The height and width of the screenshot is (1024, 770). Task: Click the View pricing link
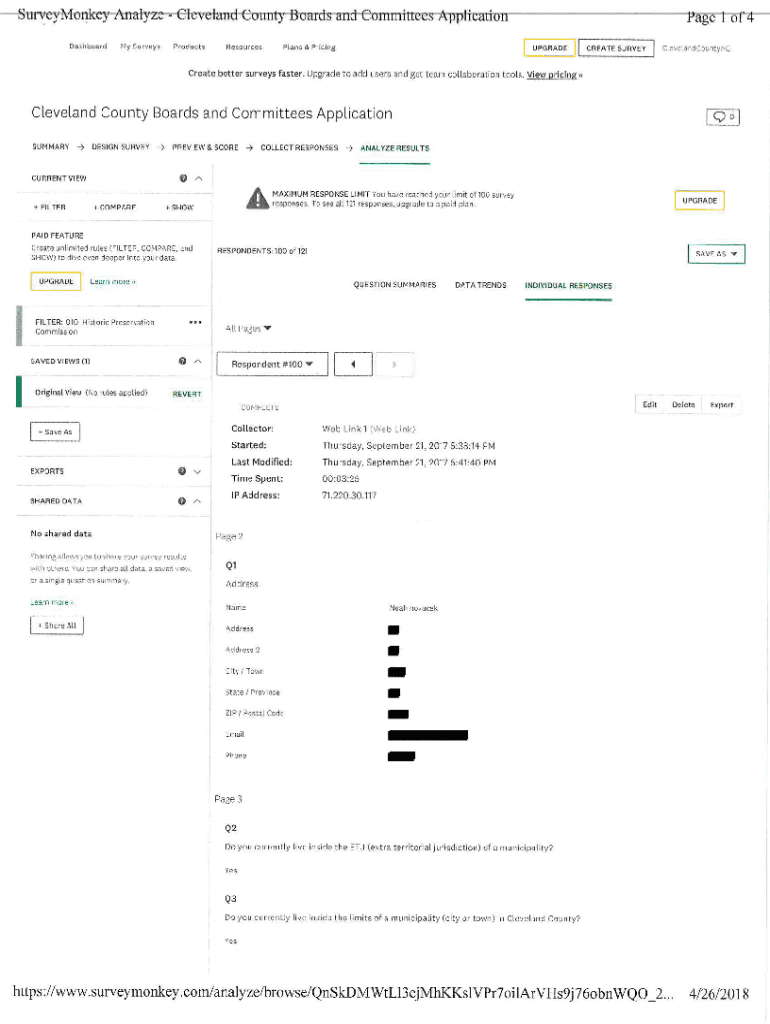(x=554, y=75)
